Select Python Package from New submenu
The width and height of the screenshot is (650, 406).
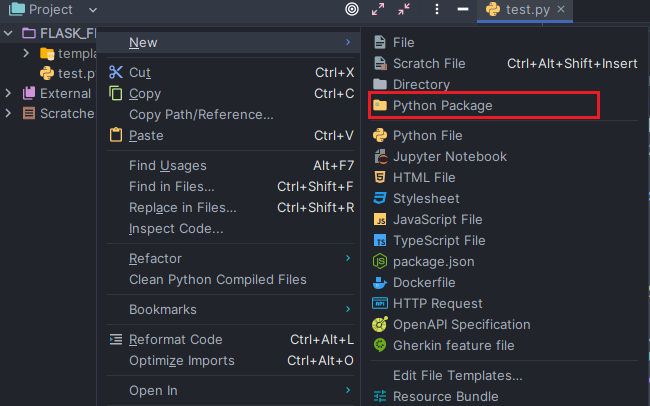[442, 105]
